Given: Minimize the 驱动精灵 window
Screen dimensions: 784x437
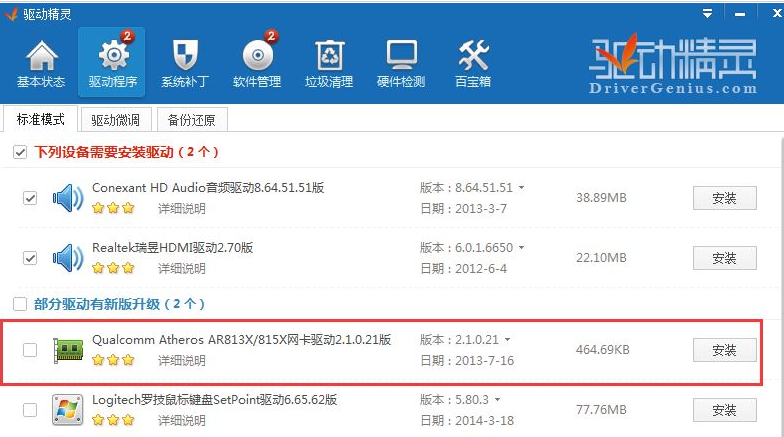Looking at the screenshot, I should click(740, 14).
